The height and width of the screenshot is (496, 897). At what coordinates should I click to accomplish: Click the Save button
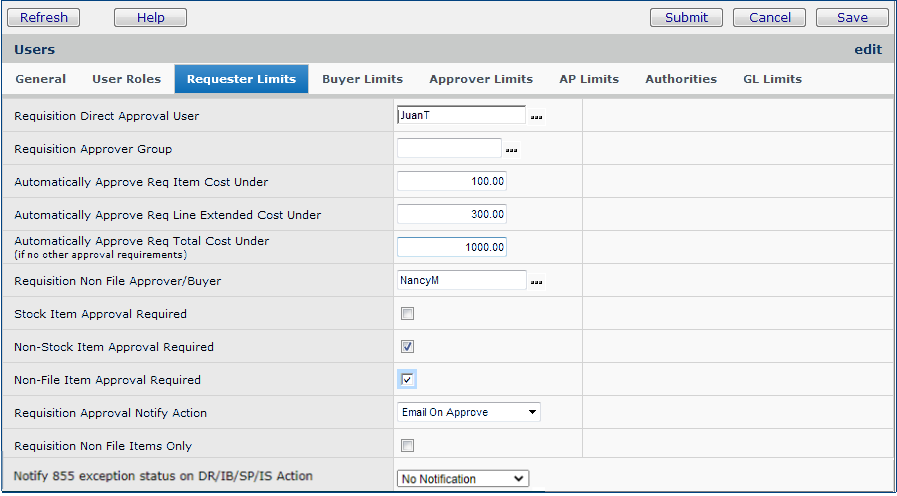pyautogui.click(x=852, y=18)
